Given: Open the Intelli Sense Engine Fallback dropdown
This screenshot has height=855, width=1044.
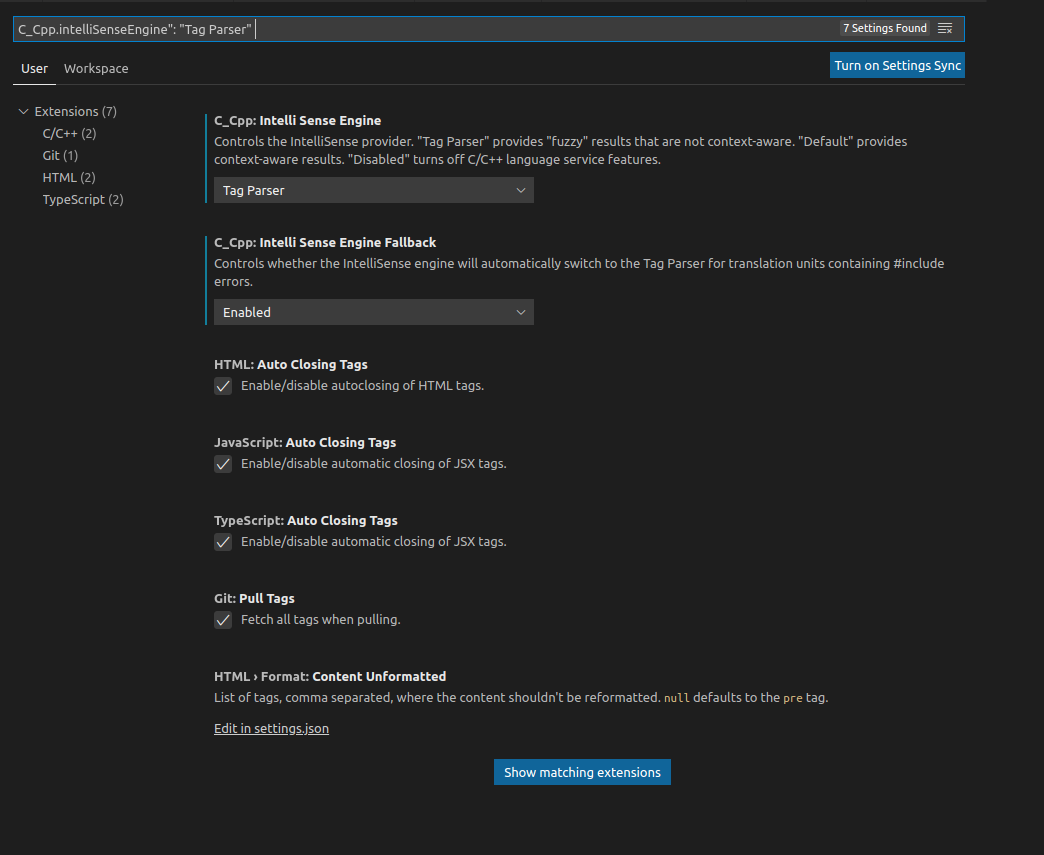Looking at the screenshot, I should (374, 312).
